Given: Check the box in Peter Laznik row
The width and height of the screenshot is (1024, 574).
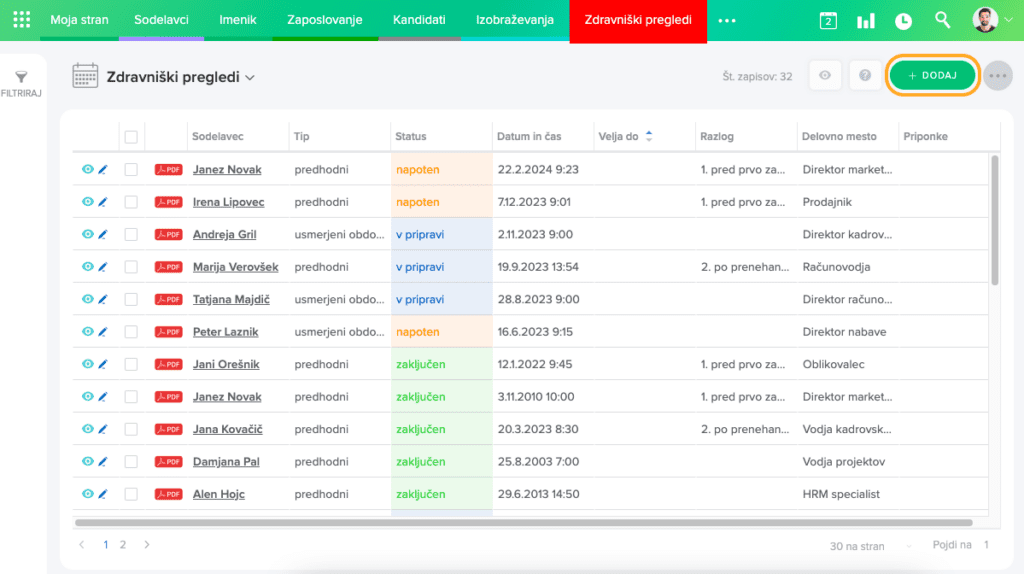Looking at the screenshot, I should (131, 332).
